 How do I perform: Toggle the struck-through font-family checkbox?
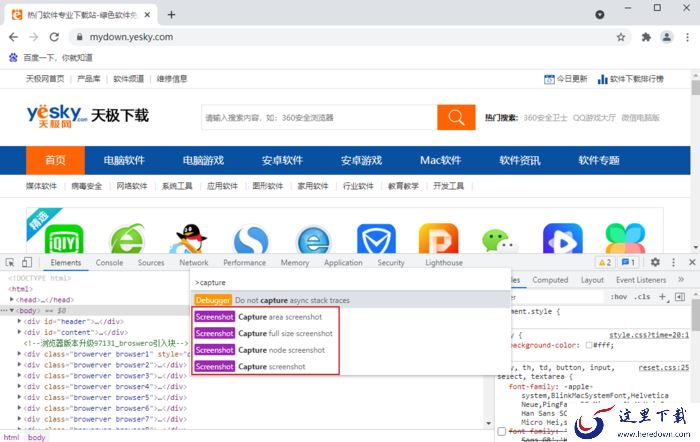click(x=502, y=431)
